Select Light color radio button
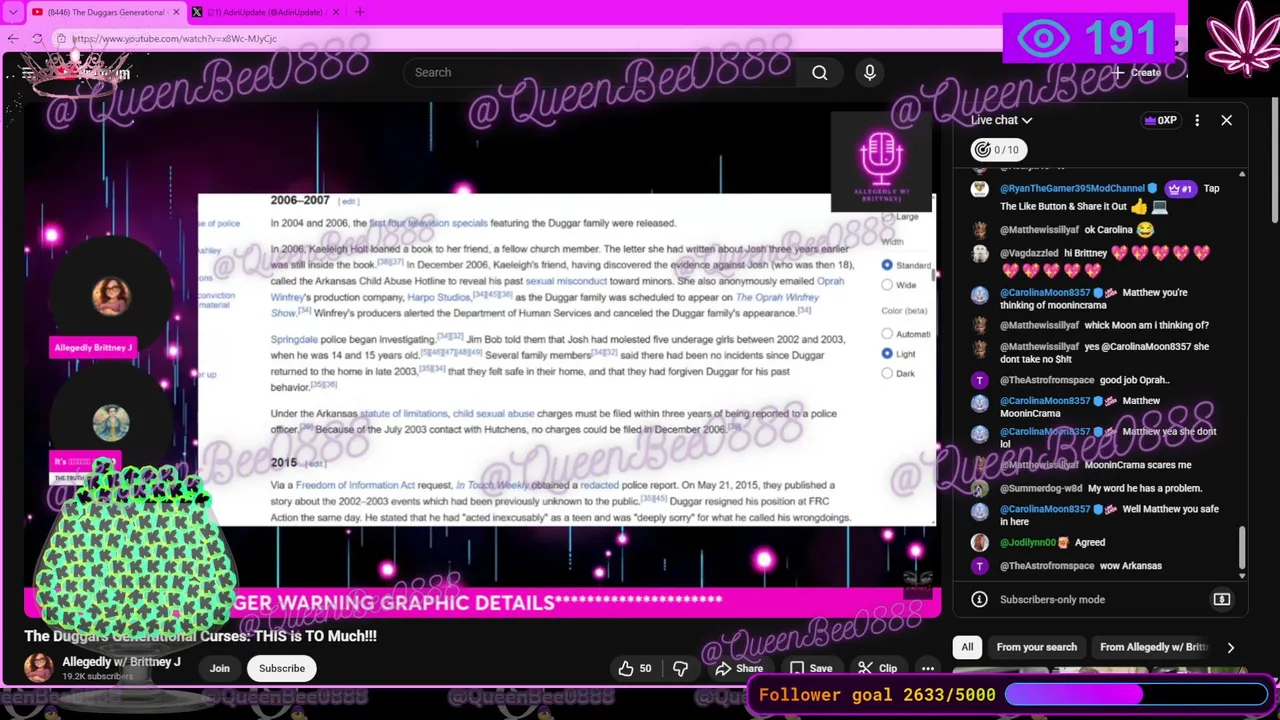This screenshot has width=1280, height=720. [887, 354]
